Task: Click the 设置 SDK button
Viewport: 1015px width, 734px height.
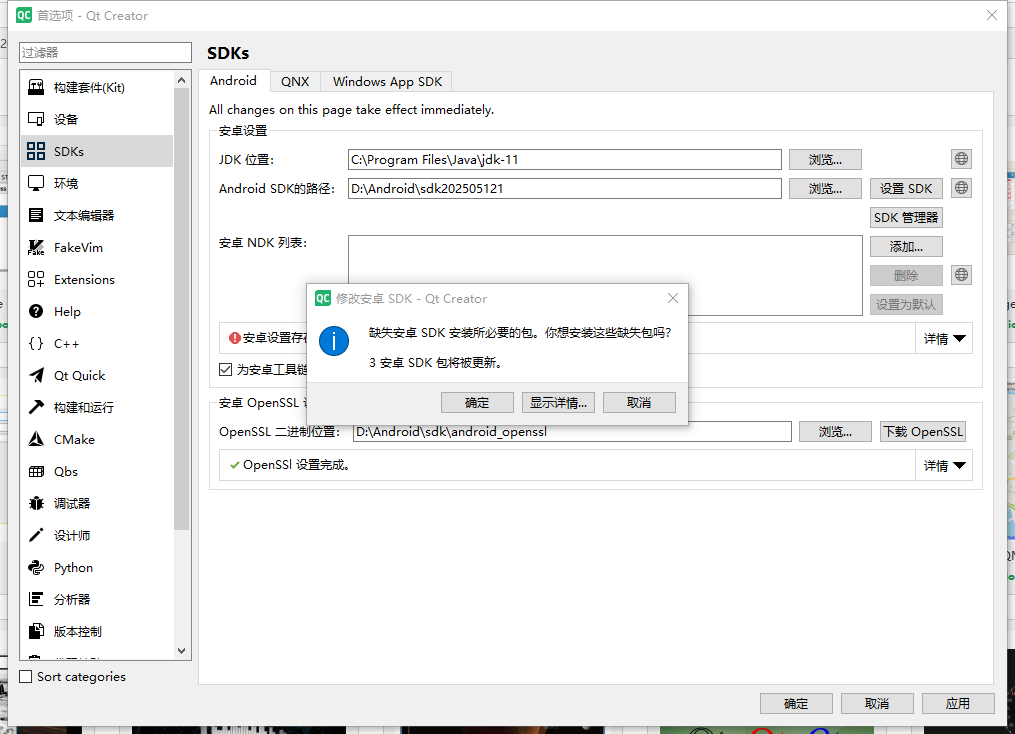Action: 906,188
